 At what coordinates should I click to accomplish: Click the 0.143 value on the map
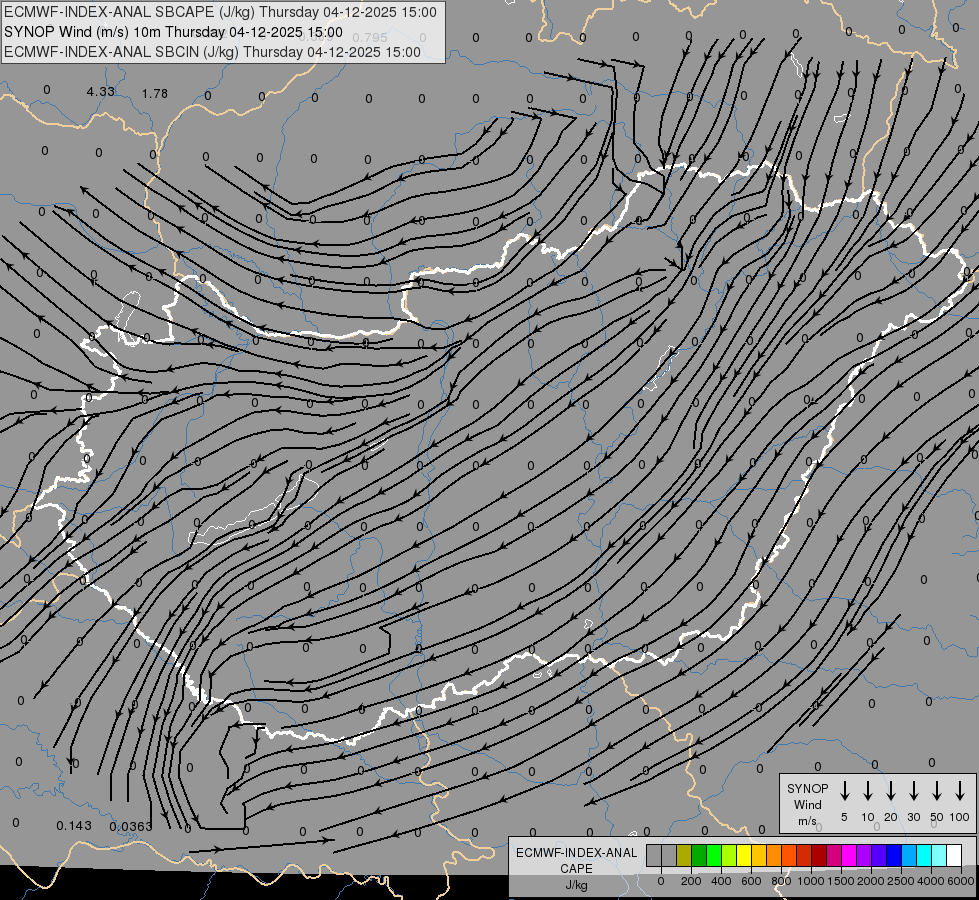click(74, 826)
